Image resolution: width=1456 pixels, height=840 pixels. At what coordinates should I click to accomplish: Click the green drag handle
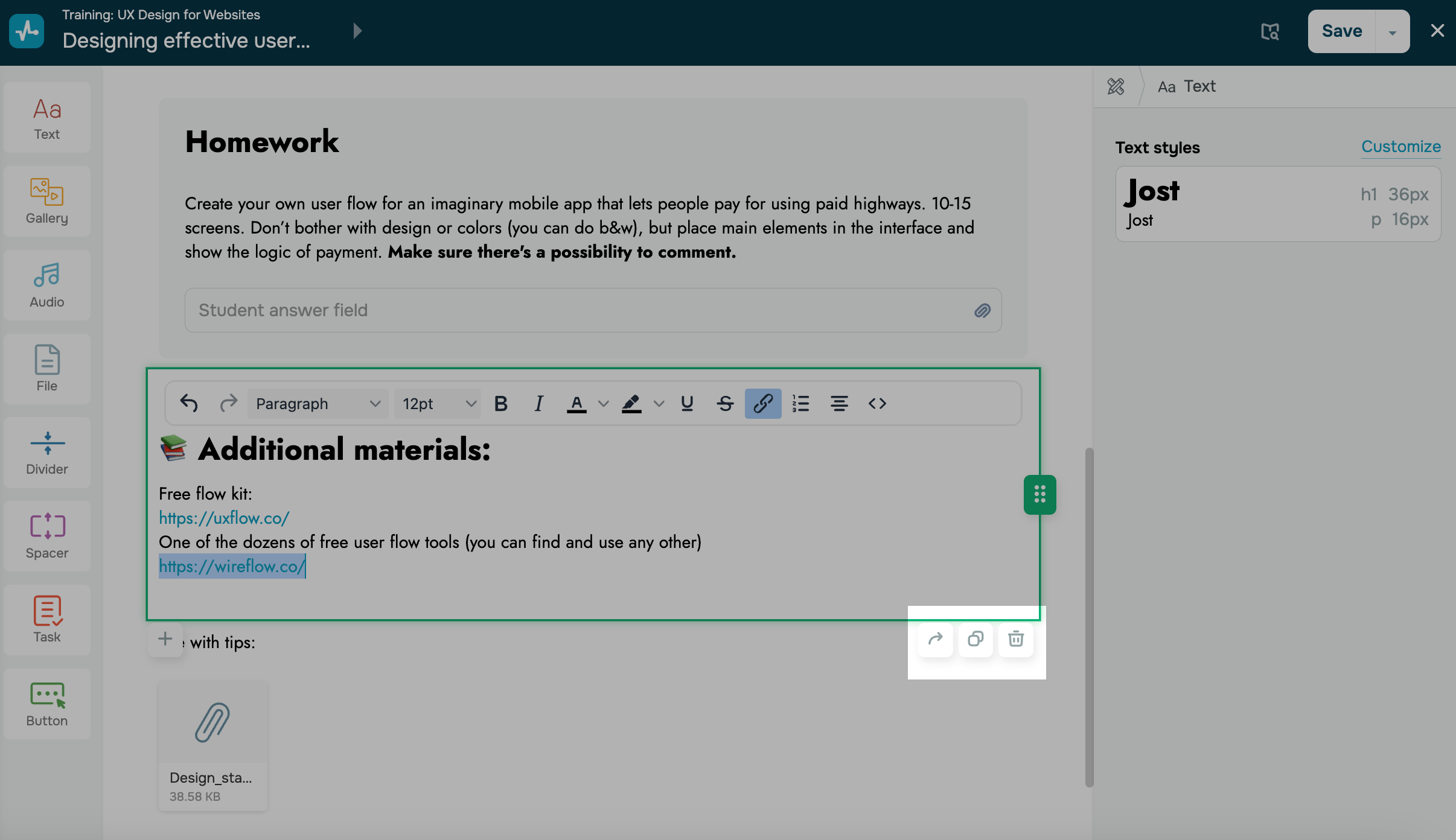1039,494
